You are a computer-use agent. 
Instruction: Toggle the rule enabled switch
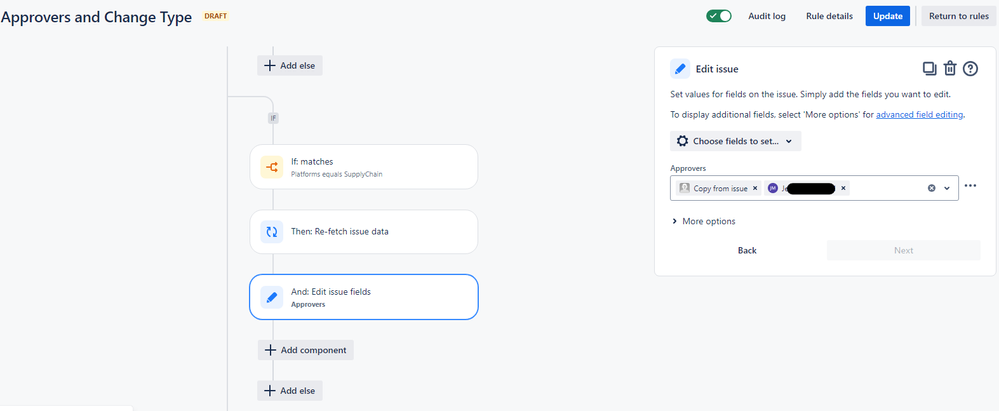coord(718,16)
